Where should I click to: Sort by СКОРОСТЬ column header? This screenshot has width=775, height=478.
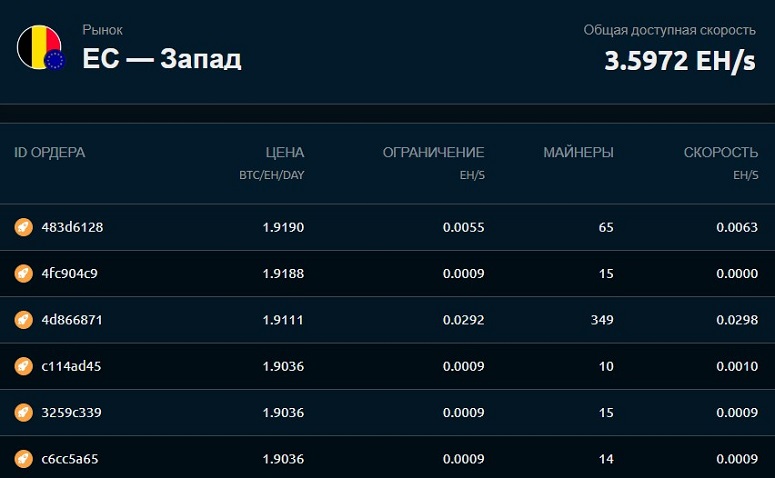pyautogui.click(x=721, y=152)
